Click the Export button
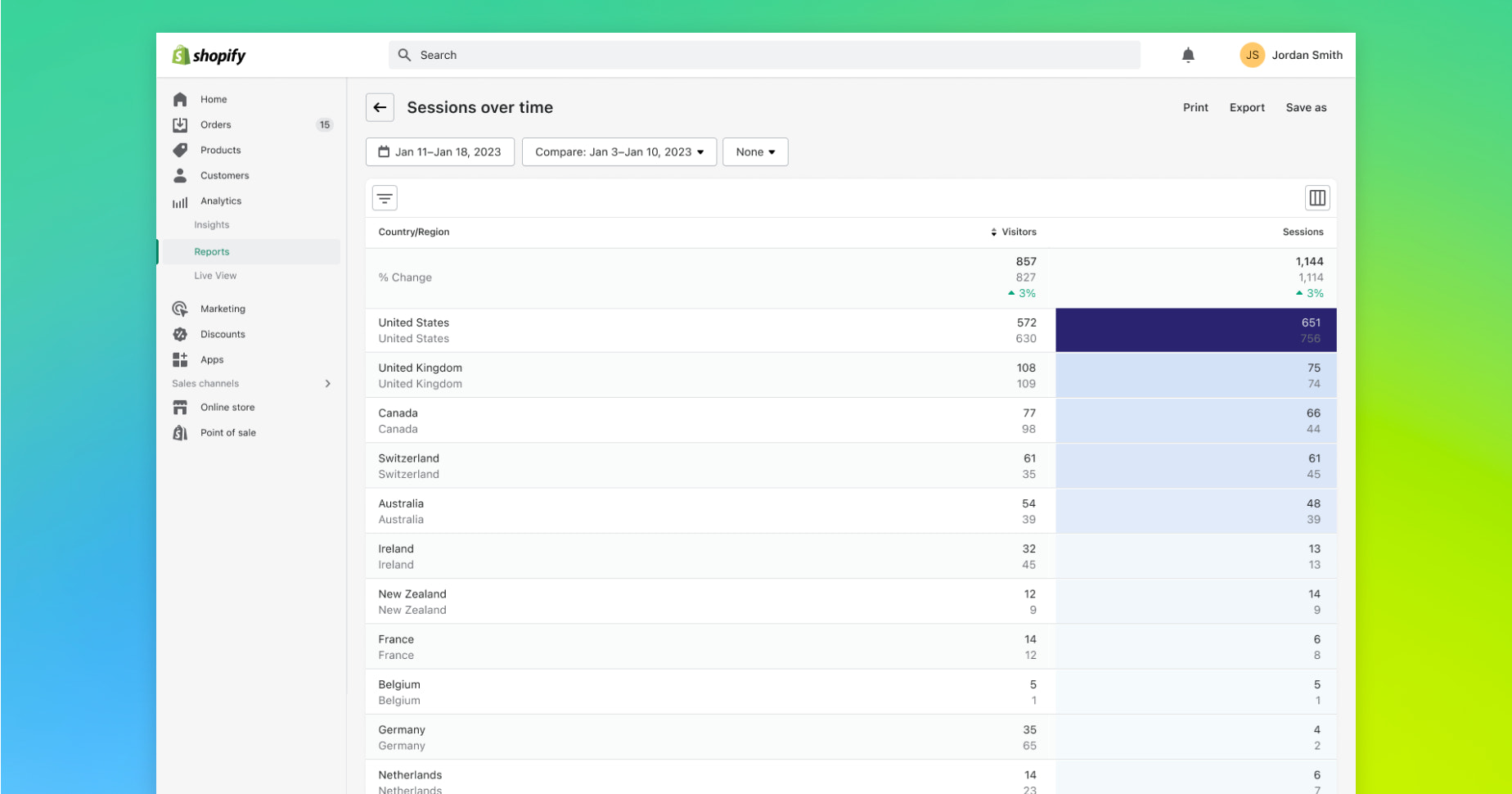 tap(1246, 107)
